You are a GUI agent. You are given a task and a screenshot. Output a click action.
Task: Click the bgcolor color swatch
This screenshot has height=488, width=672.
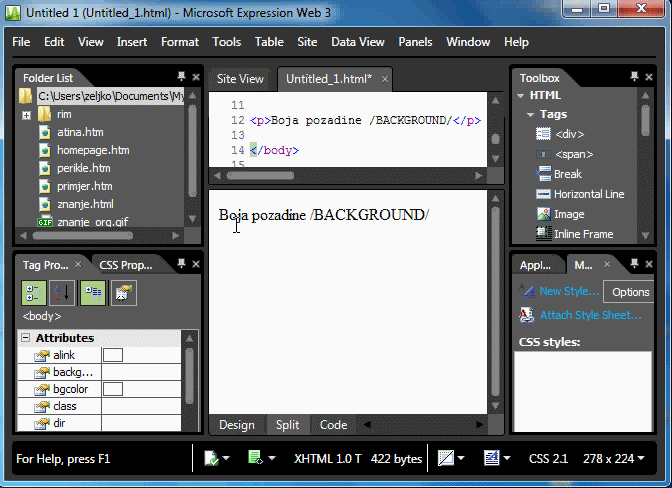113,388
